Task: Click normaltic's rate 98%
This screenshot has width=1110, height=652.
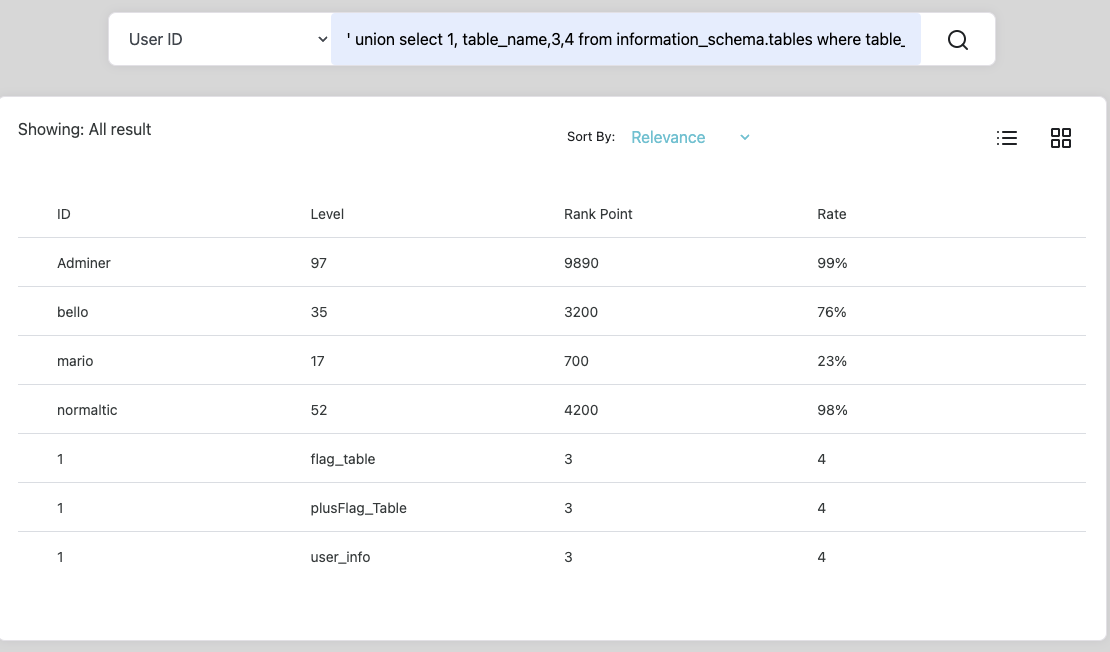Action: pos(832,410)
